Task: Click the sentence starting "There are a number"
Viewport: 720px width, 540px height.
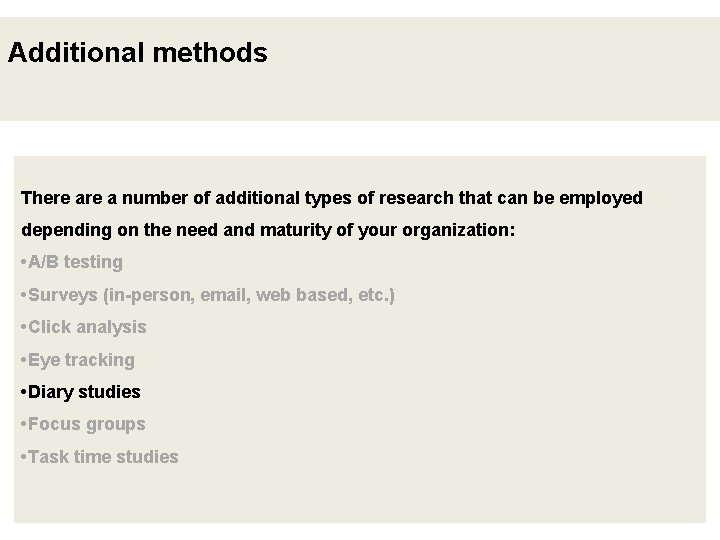Action: [x=331, y=198]
